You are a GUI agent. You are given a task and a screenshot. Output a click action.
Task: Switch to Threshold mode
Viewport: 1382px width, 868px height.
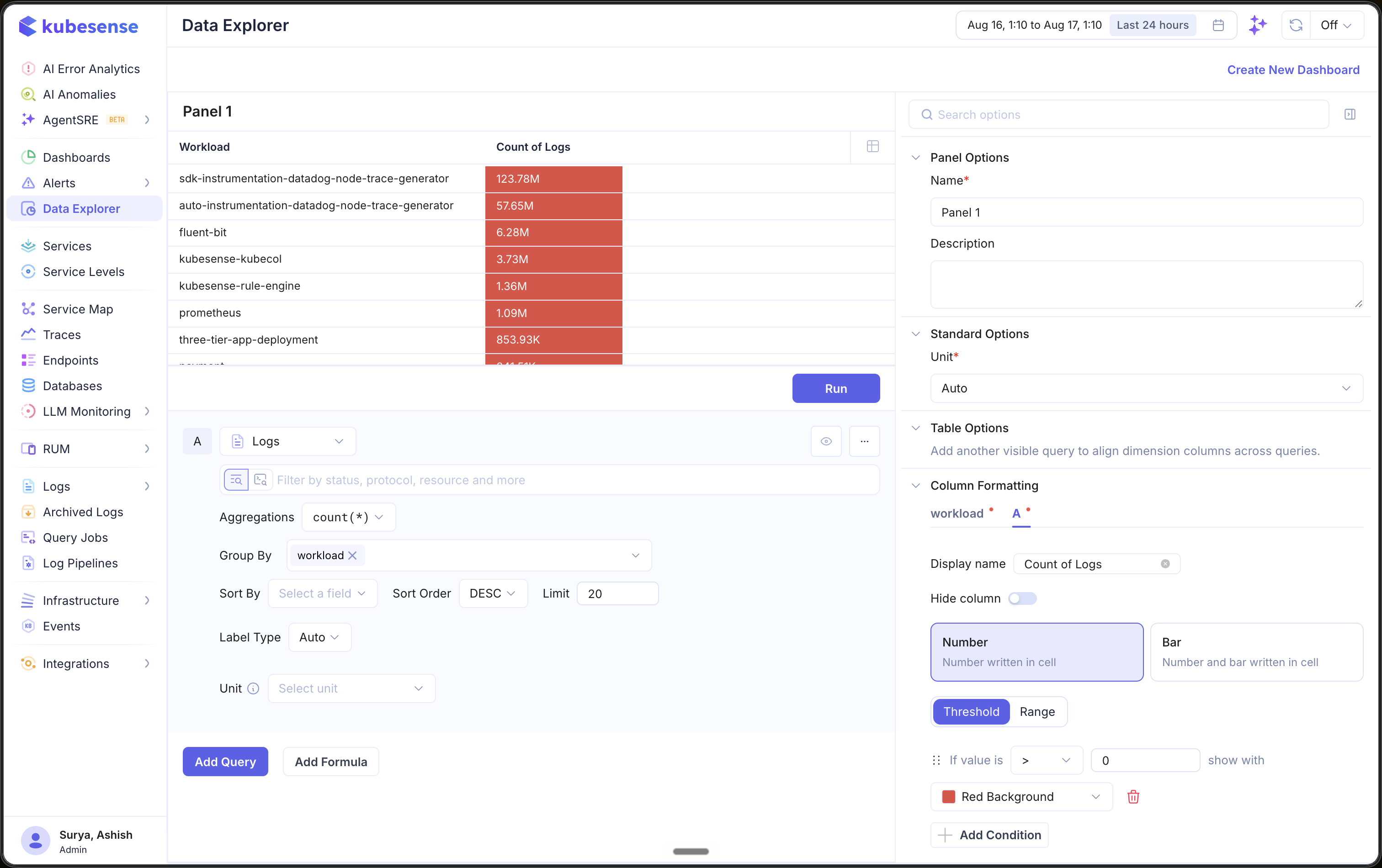click(x=971, y=711)
